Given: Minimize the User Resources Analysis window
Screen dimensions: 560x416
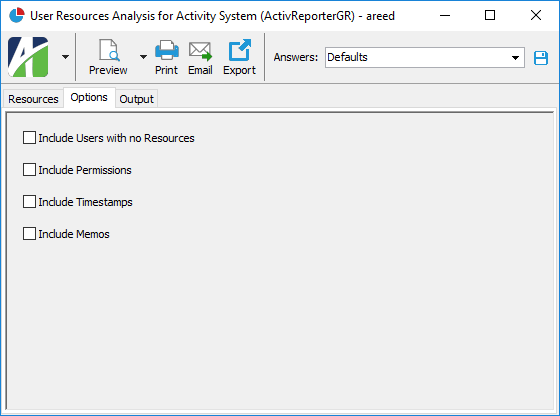Looking at the screenshot, I should coord(445,15).
